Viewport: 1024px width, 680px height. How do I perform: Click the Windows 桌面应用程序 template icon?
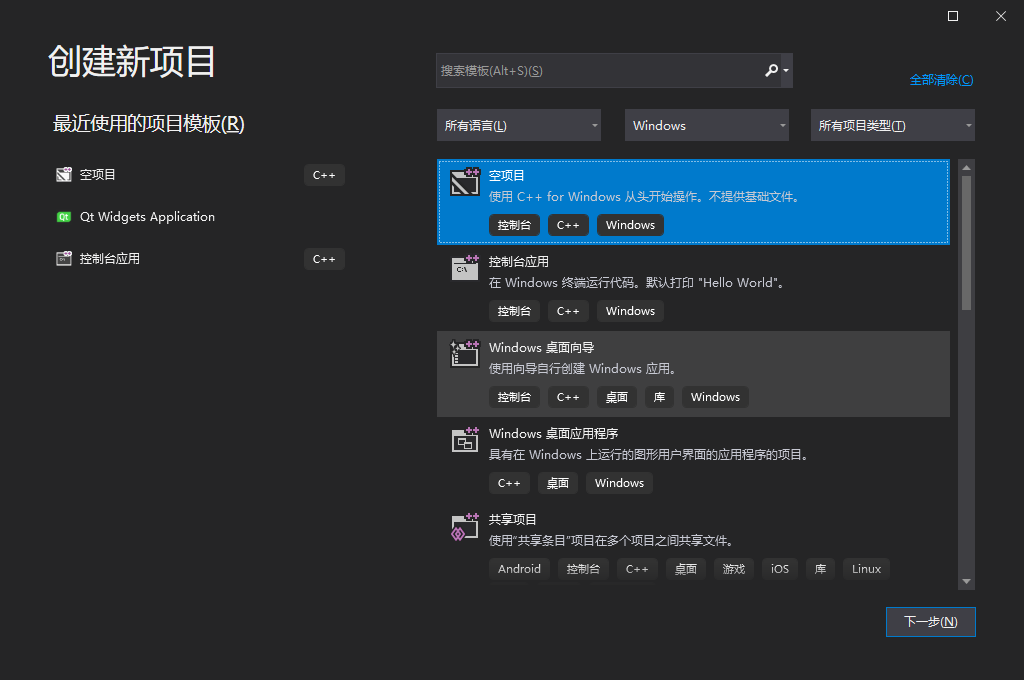tap(465, 440)
